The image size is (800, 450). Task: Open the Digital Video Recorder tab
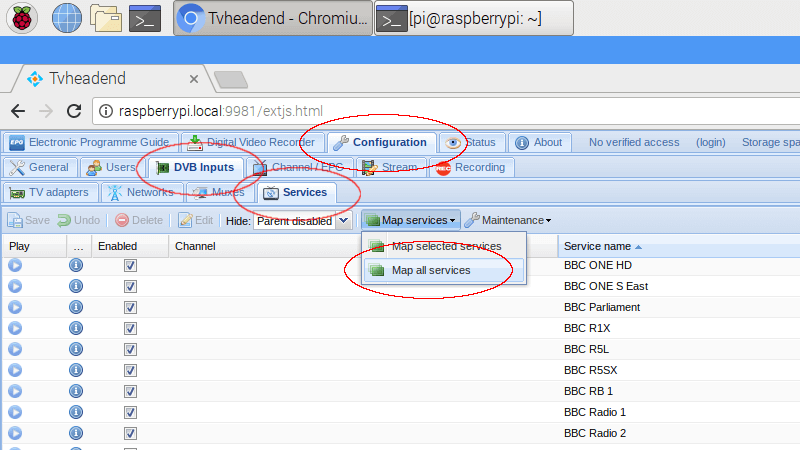tap(252, 142)
